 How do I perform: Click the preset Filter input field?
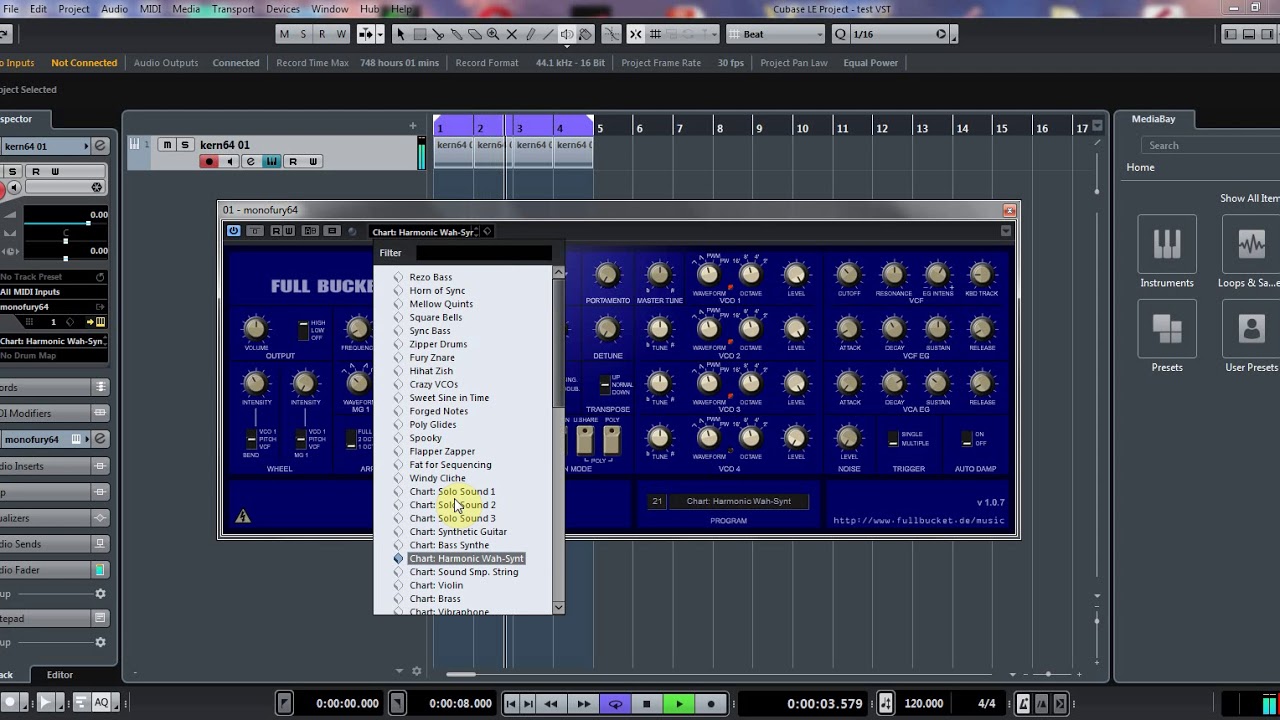(x=483, y=253)
